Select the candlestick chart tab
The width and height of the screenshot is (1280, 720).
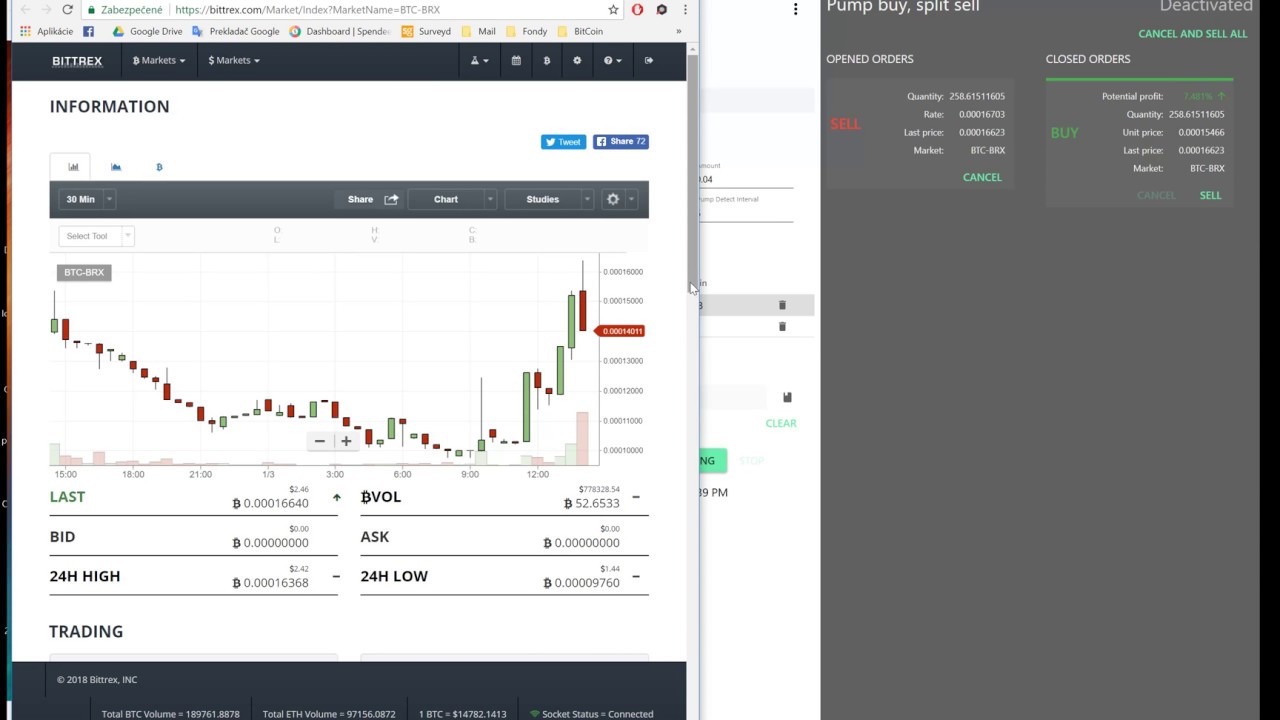[73, 167]
